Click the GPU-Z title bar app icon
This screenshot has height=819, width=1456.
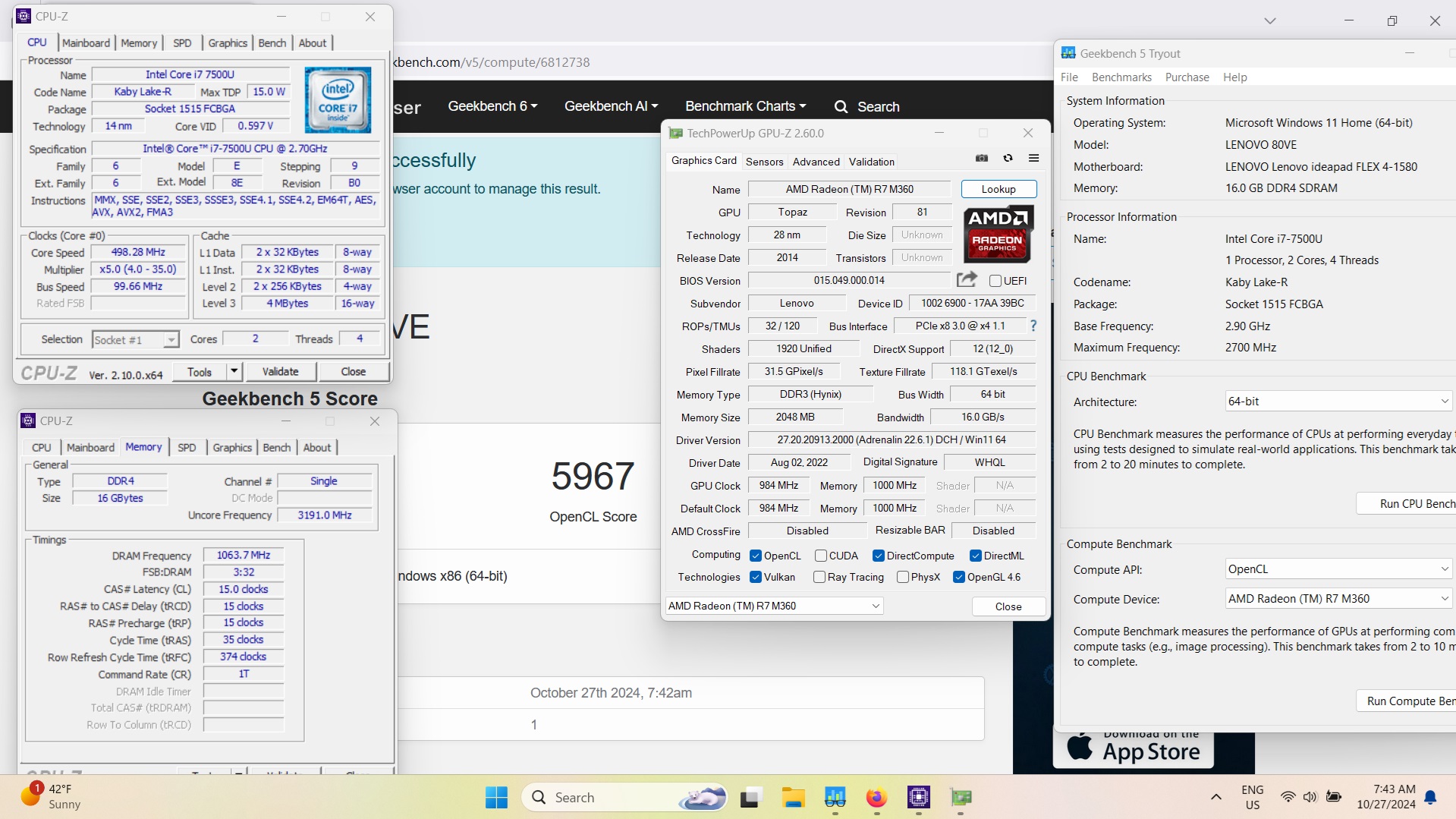pos(675,133)
